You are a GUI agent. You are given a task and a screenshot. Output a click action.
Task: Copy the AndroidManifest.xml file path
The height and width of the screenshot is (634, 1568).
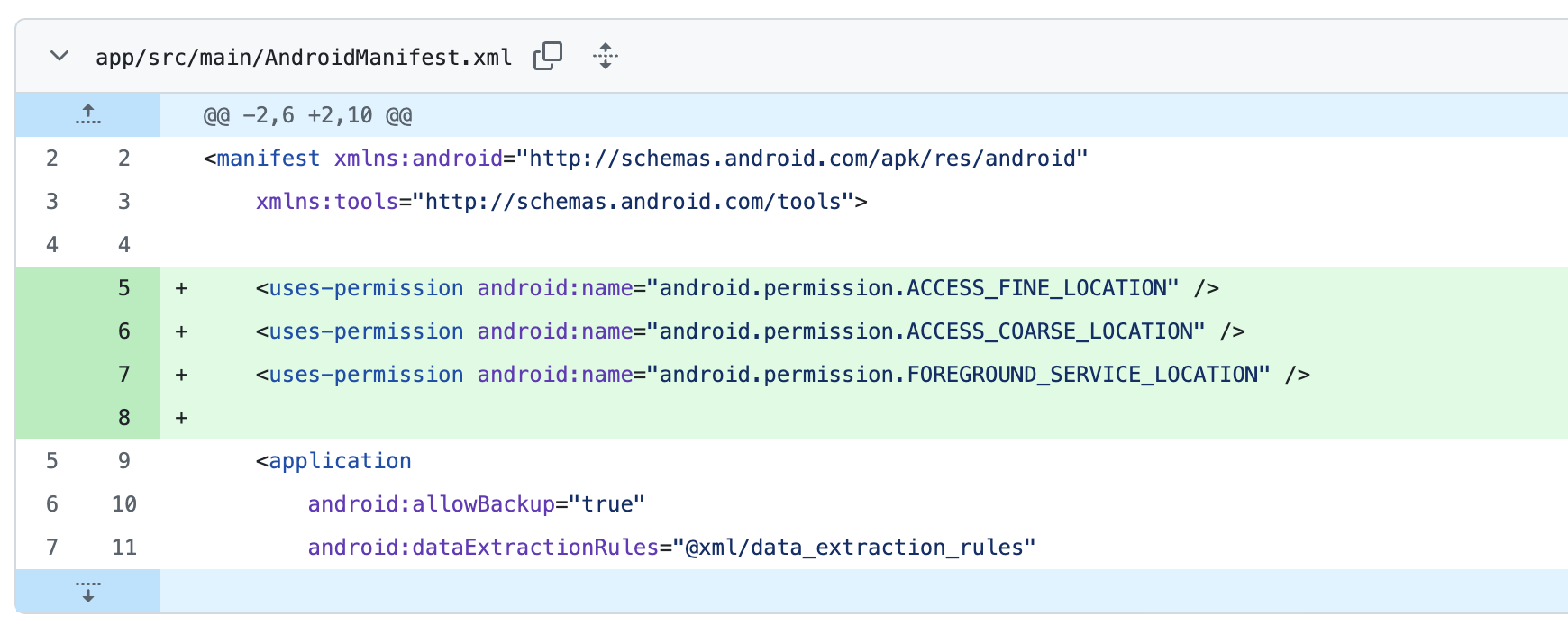(548, 56)
